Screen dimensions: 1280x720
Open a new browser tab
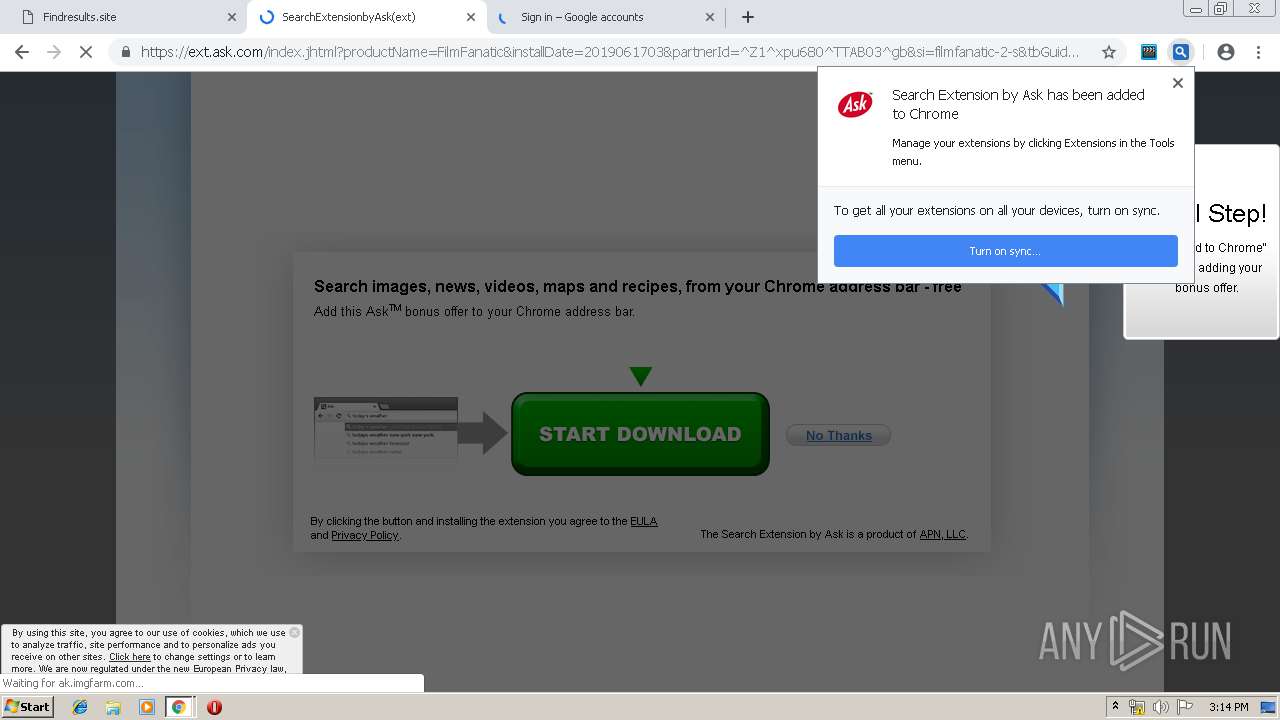pos(748,17)
